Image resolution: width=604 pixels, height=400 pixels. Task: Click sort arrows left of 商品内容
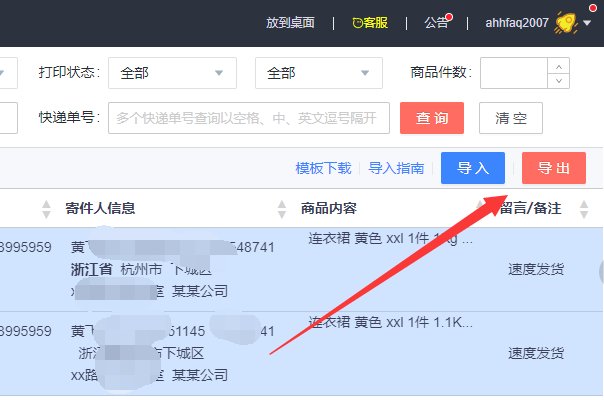282,209
